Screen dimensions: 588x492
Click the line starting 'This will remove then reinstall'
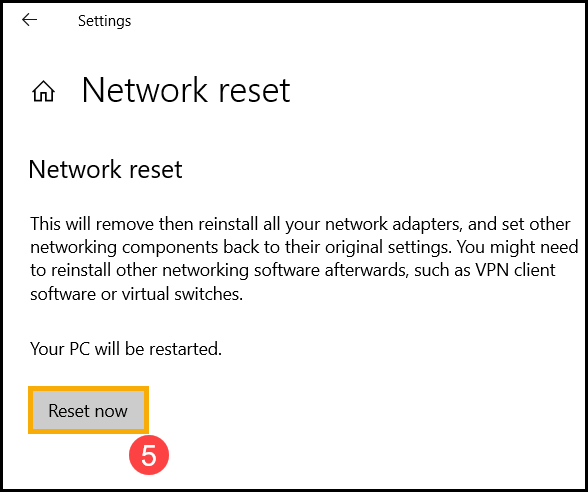click(x=300, y=224)
